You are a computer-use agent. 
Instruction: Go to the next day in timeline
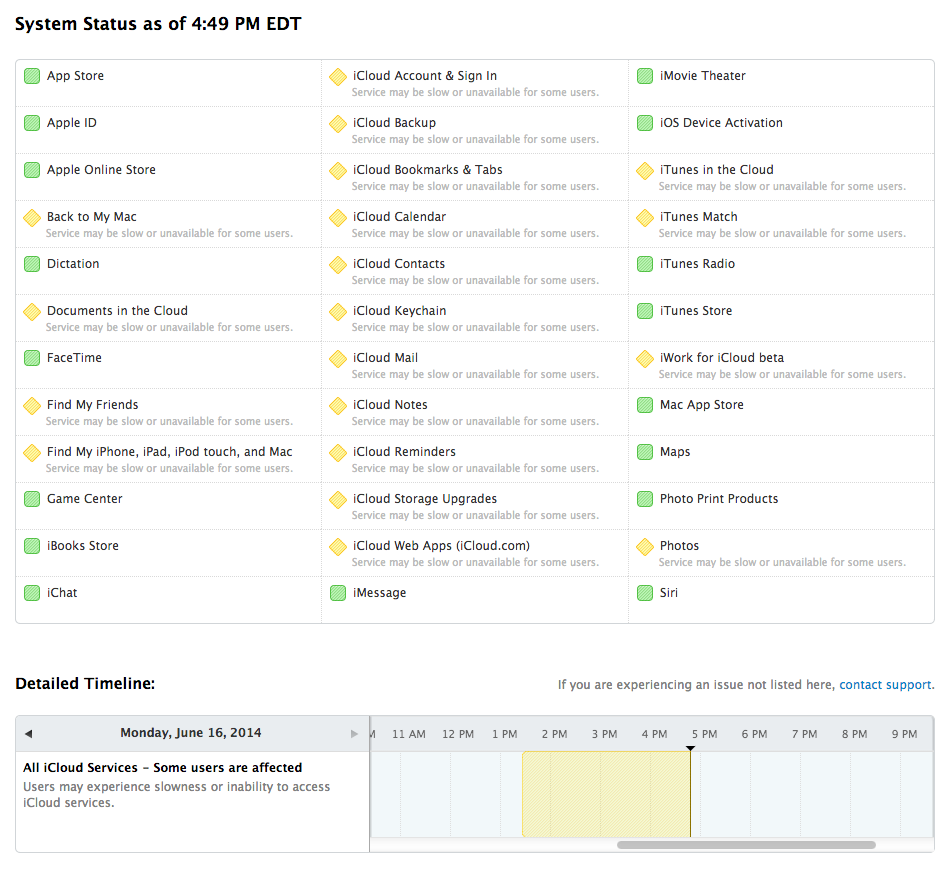[354, 734]
